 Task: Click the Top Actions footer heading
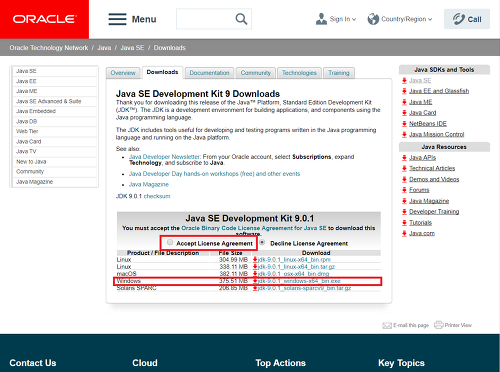(280, 363)
